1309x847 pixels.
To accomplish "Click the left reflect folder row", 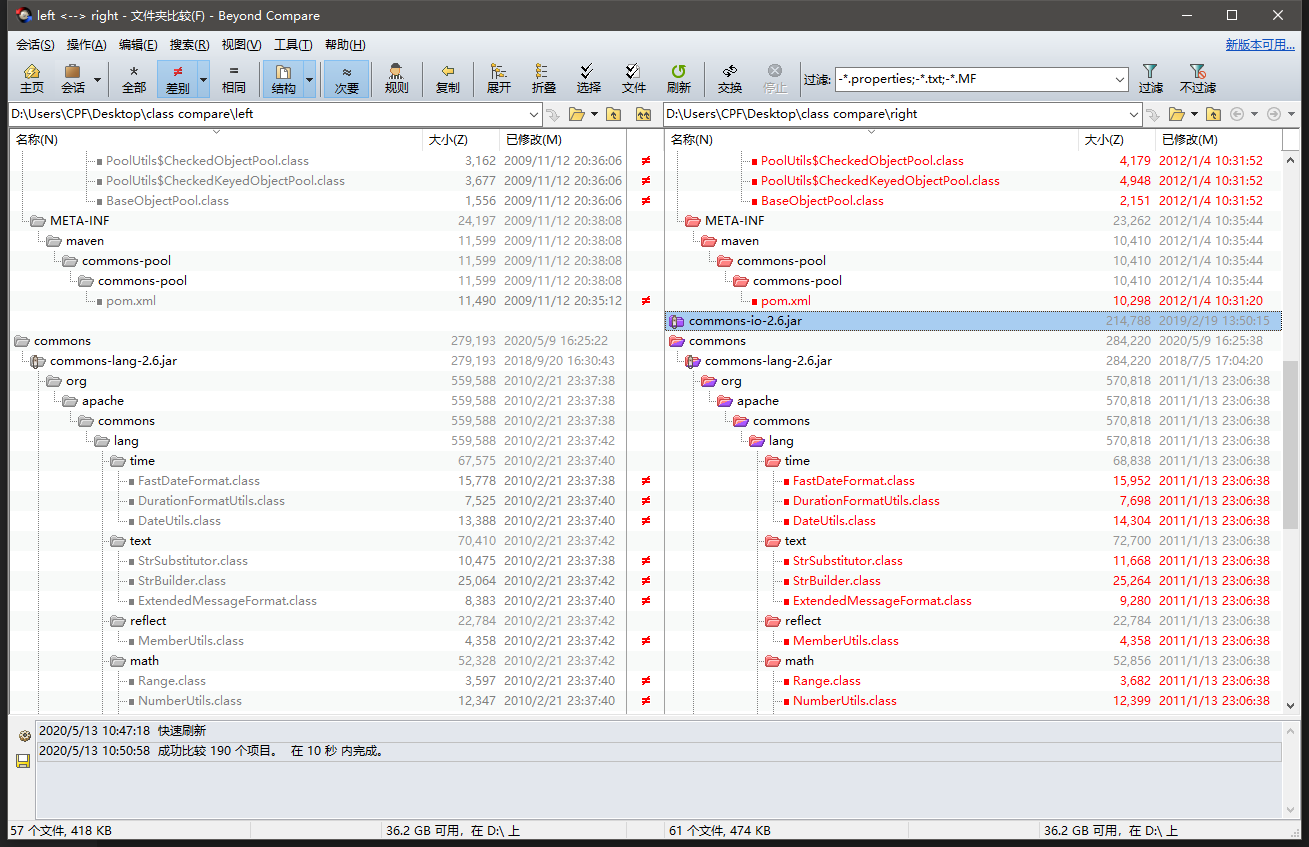I will coord(318,621).
